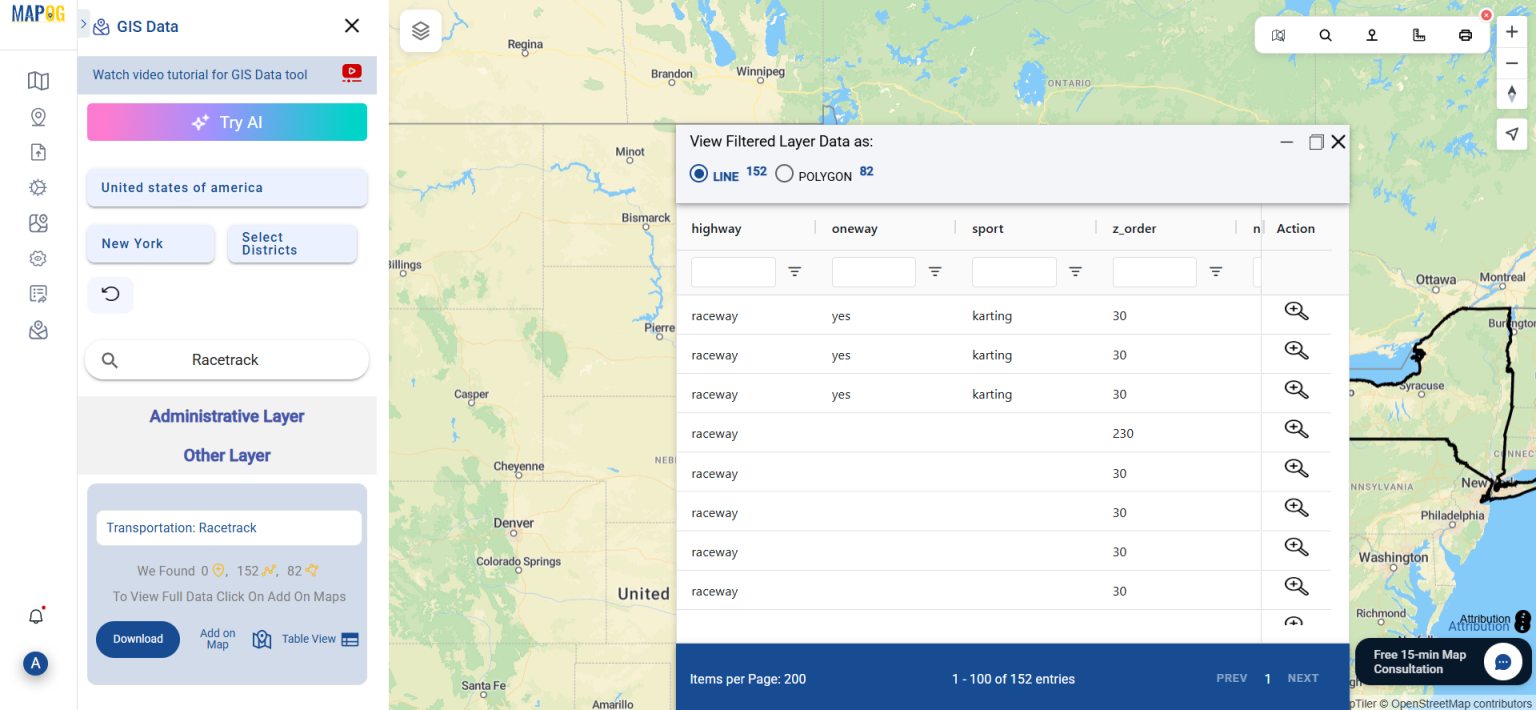Viewport: 1536px width, 710px height.
Task: Open the United states of america selector
Action: coord(226,188)
